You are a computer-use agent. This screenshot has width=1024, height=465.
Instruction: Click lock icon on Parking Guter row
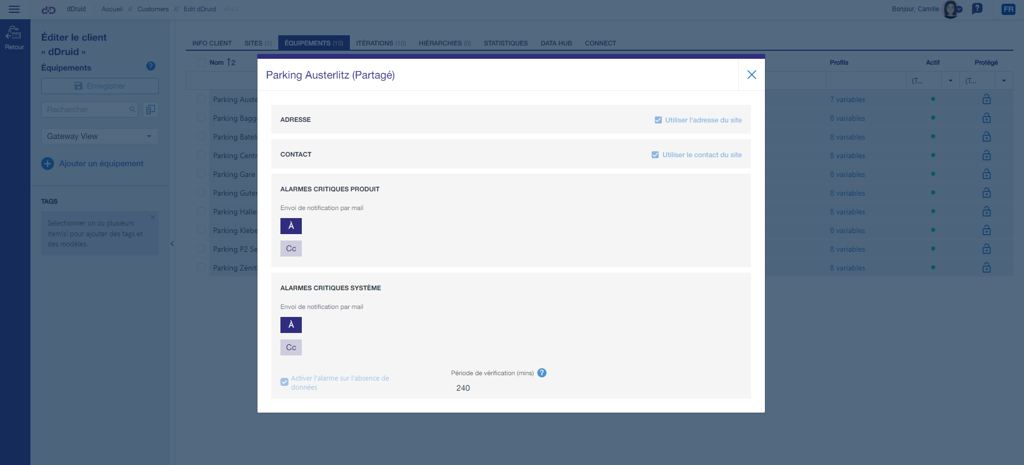[986, 193]
